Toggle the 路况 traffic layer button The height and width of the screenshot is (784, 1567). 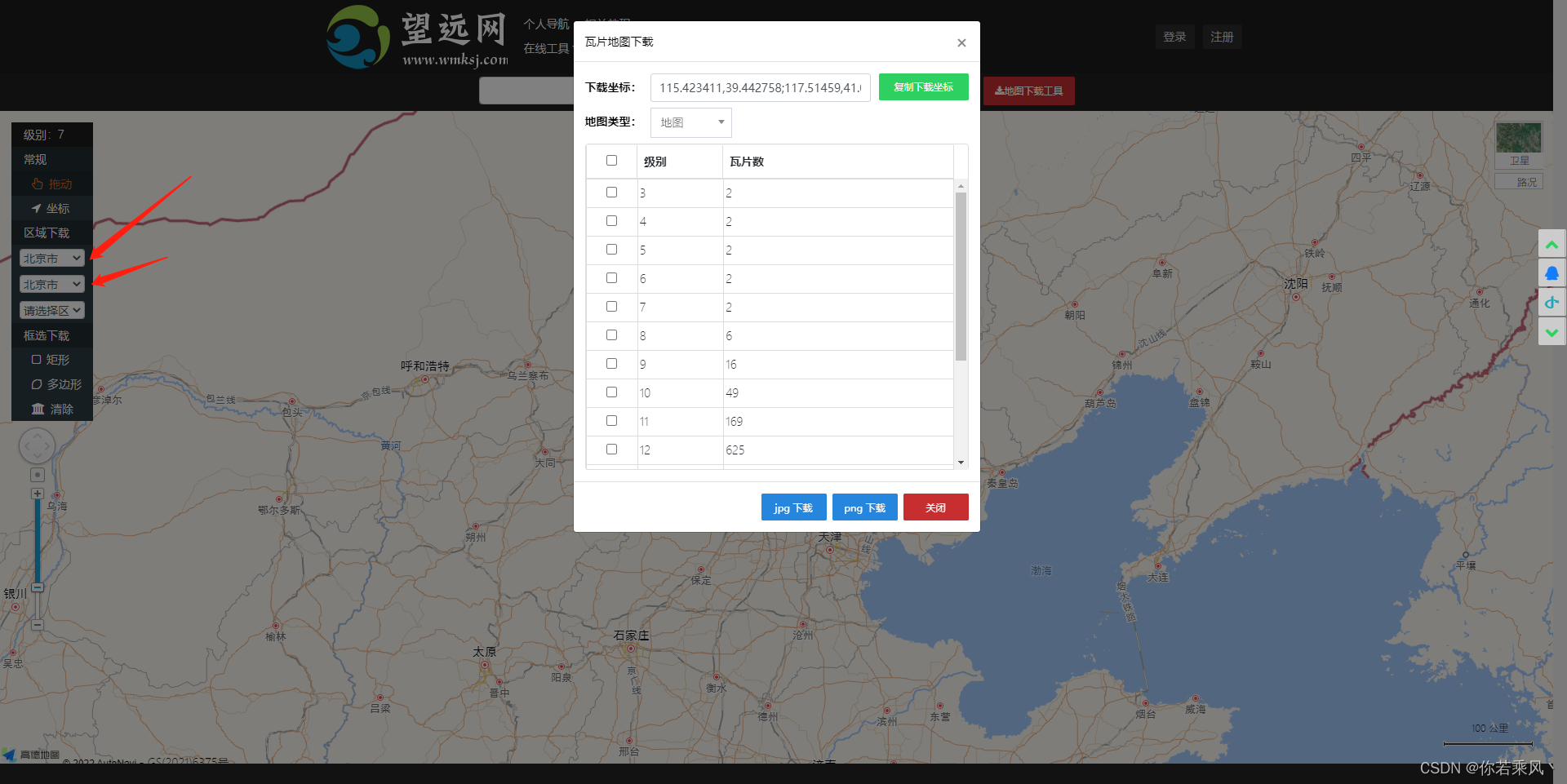[x=1519, y=182]
